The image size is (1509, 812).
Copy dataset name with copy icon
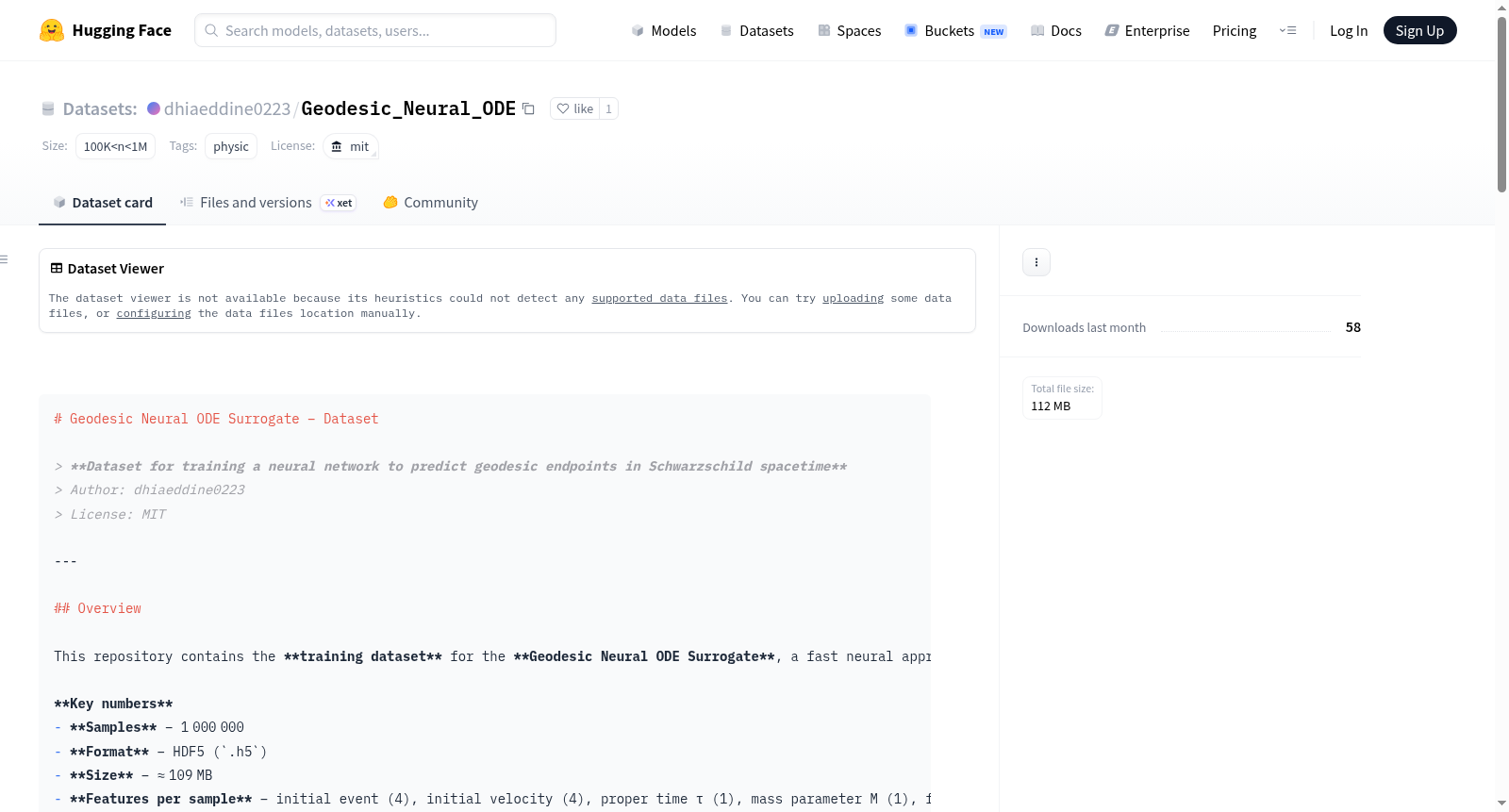[528, 108]
